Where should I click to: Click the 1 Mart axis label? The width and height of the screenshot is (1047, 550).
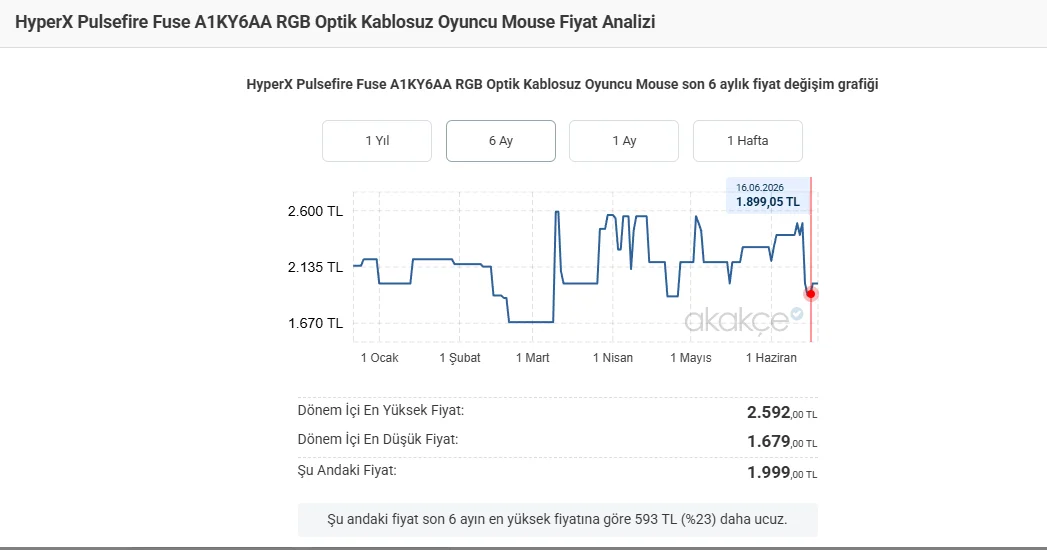click(x=532, y=358)
